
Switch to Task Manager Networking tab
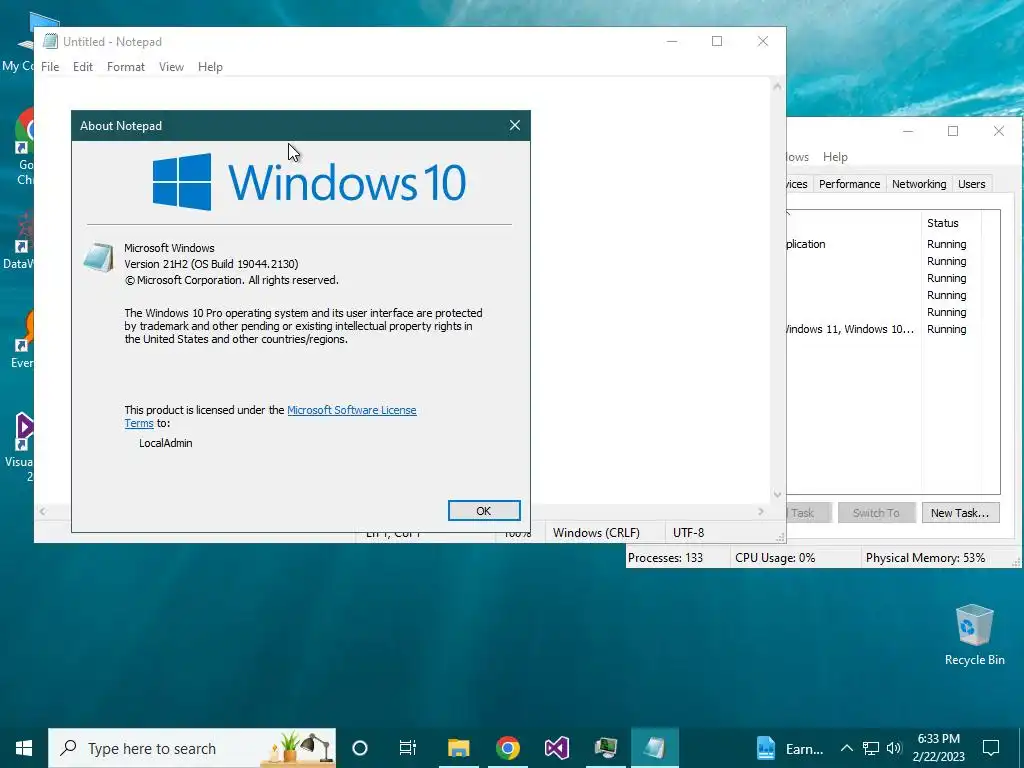tap(919, 184)
